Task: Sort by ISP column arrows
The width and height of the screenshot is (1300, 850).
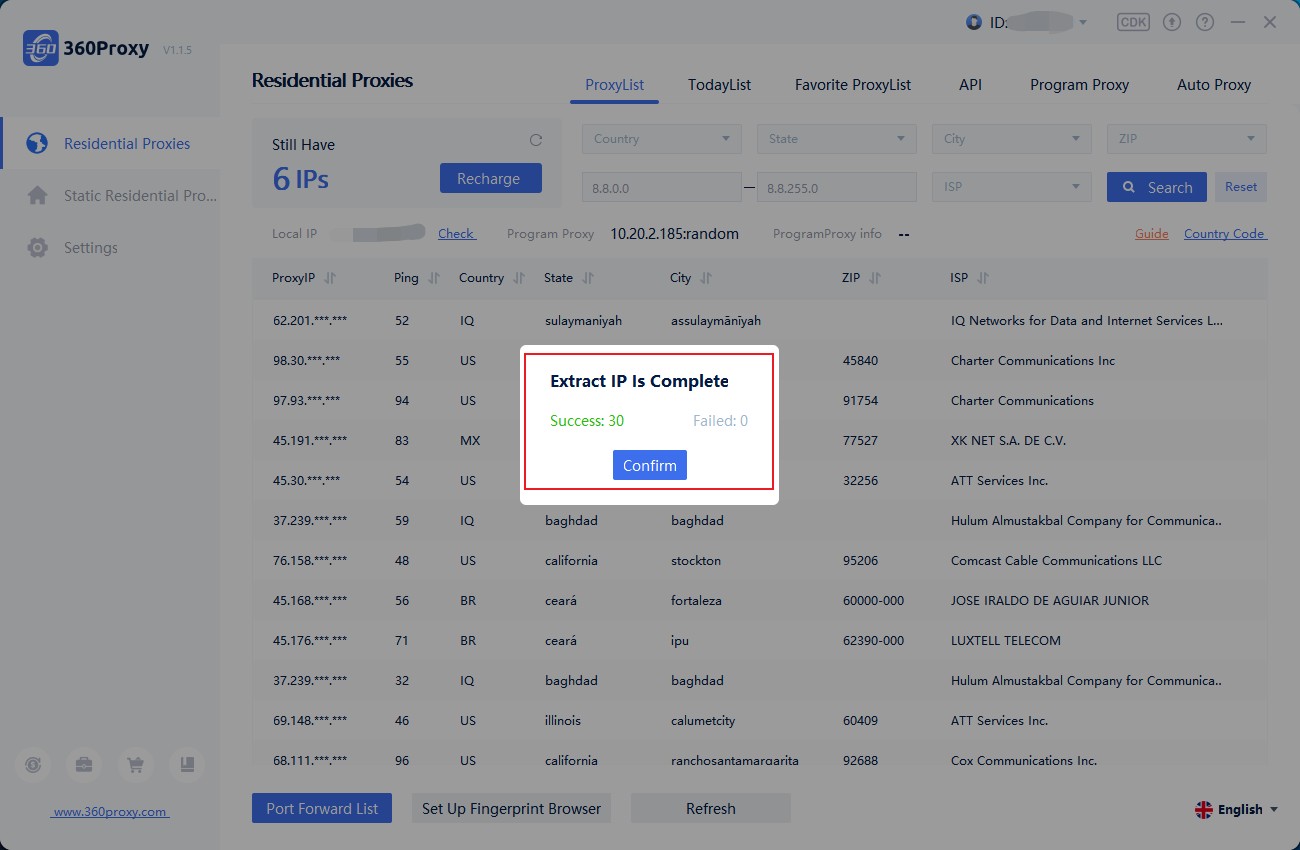Action: (983, 278)
